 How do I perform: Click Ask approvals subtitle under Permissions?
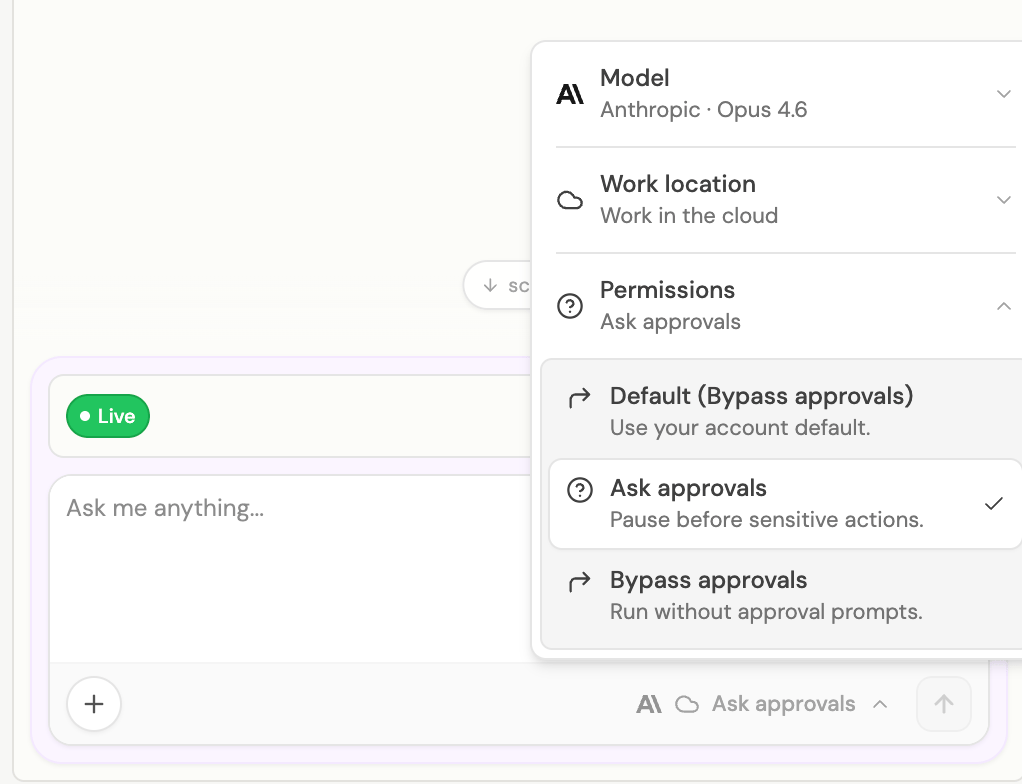[x=670, y=322]
